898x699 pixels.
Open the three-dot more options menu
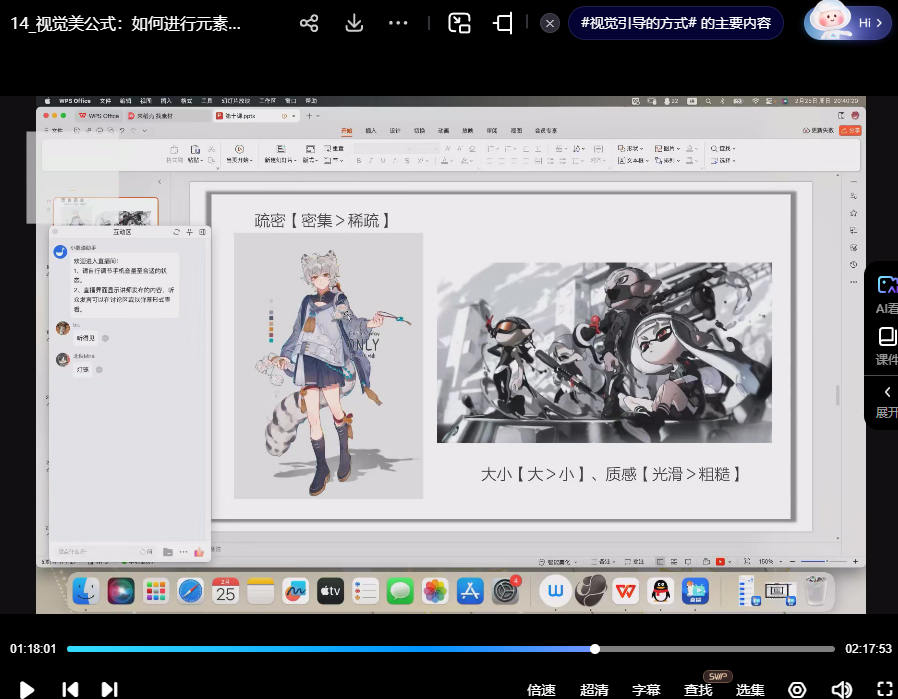point(398,23)
